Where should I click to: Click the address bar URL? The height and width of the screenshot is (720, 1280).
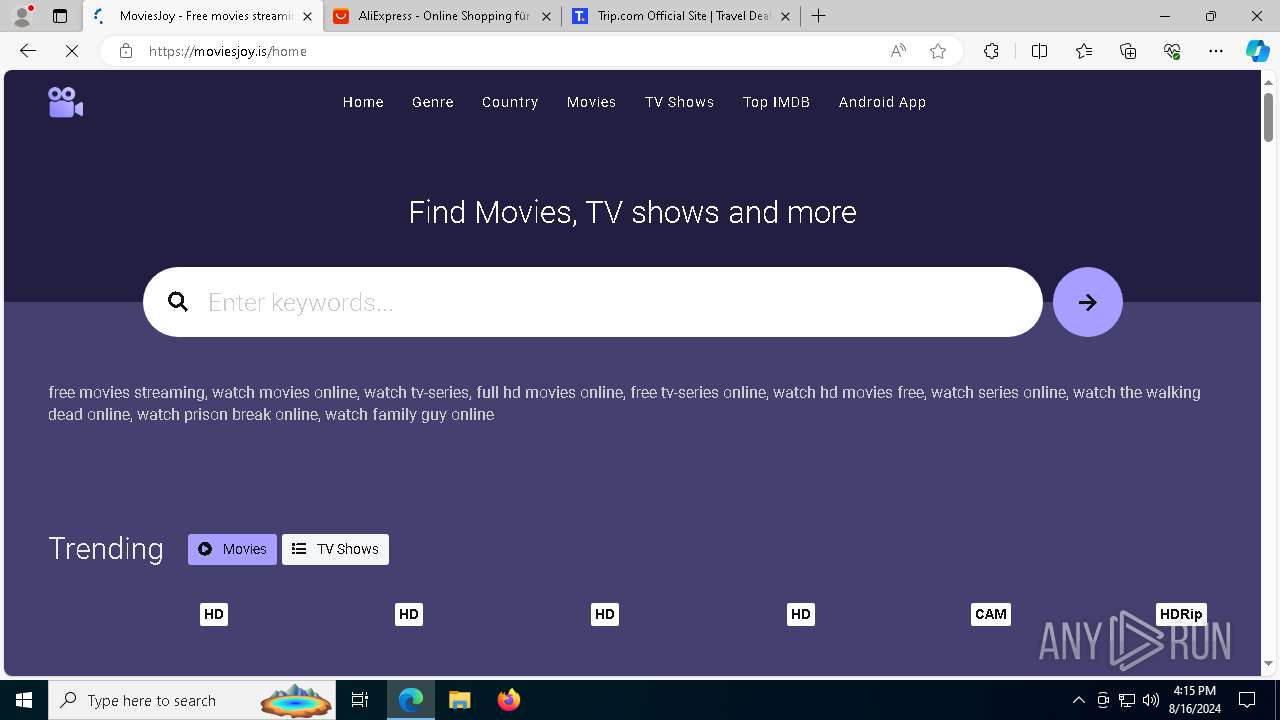pyautogui.click(x=228, y=51)
